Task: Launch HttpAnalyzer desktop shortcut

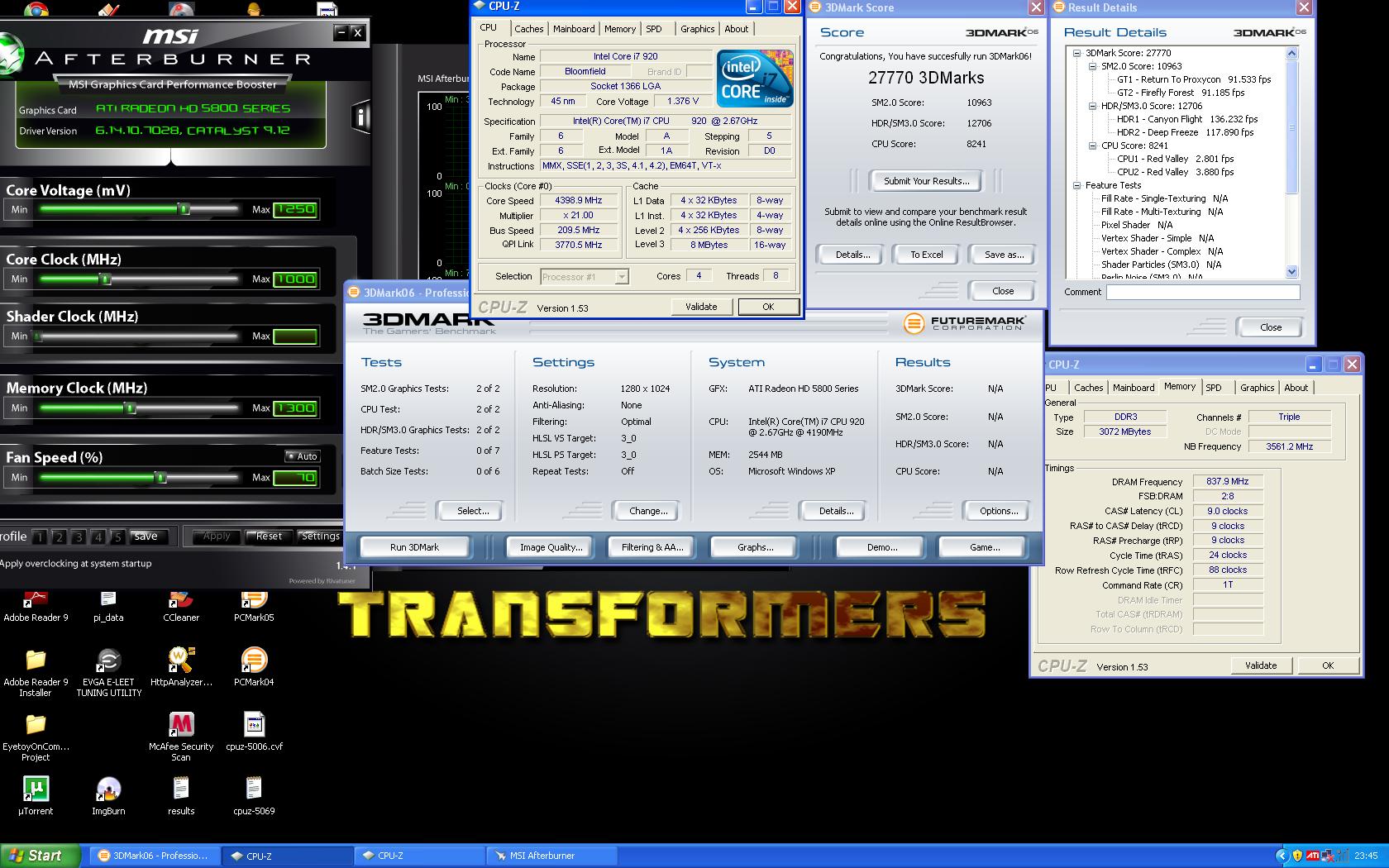Action: point(181,667)
